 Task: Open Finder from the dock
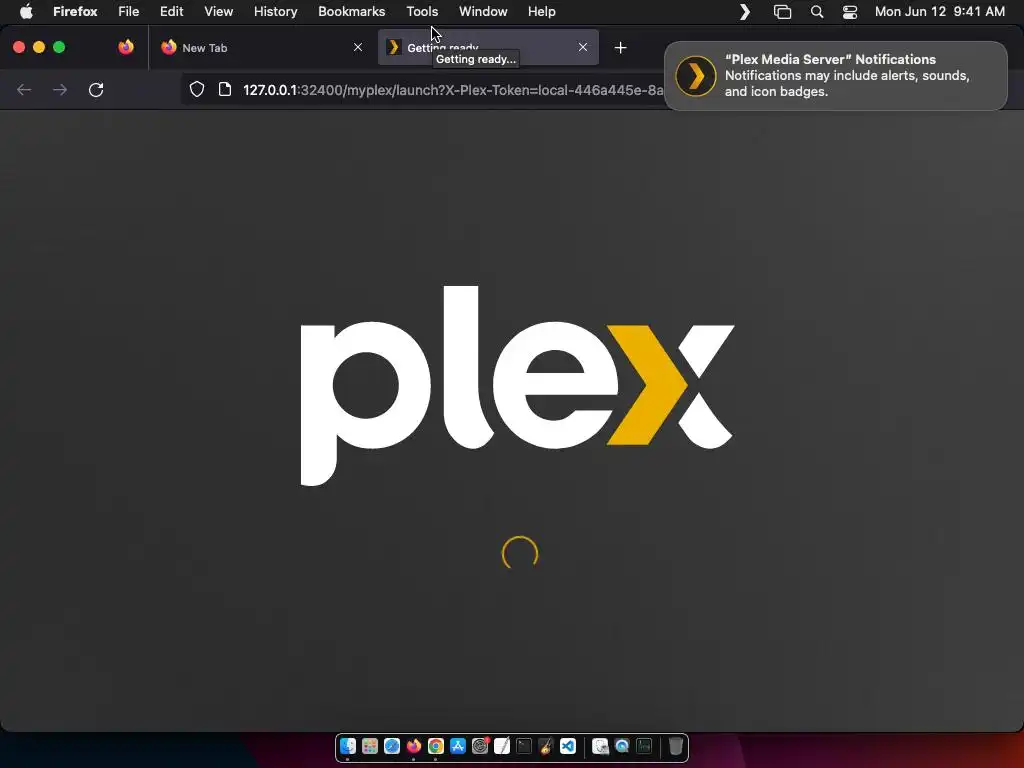tap(348, 746)
